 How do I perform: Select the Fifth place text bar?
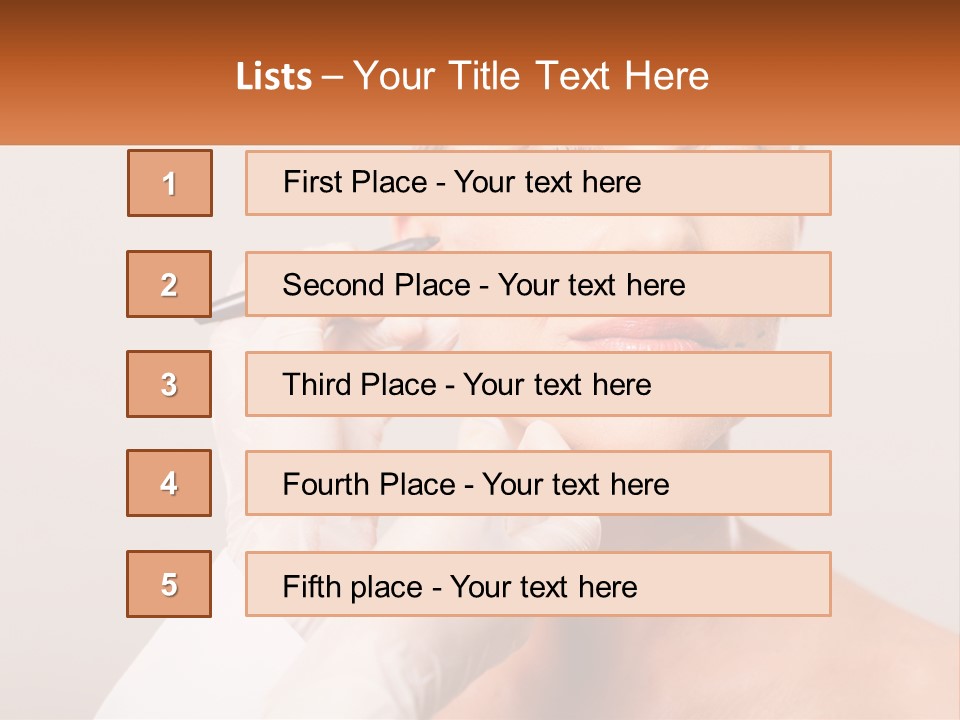[x=538, y=584]
